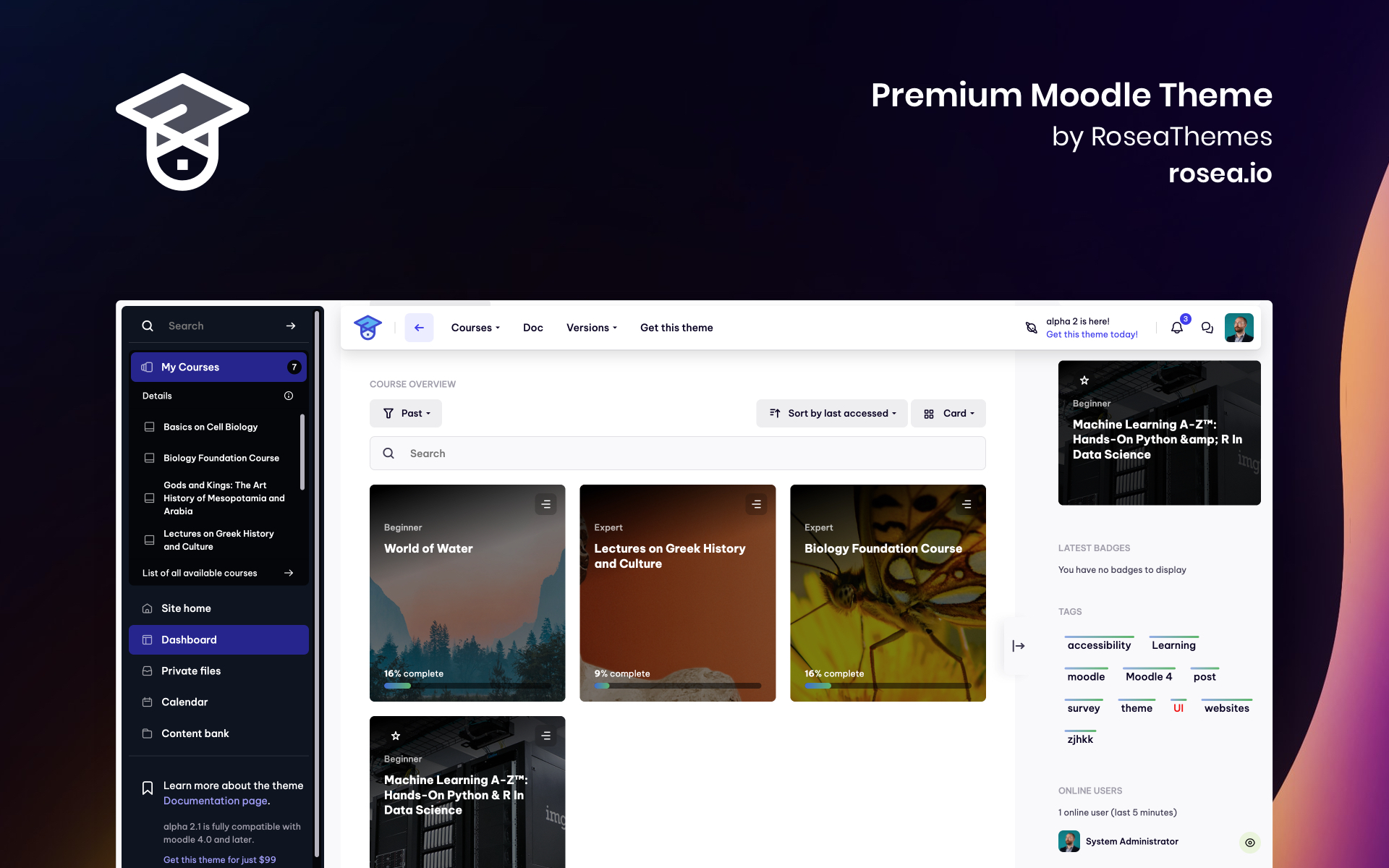The width and height of the screenshot is (1389, 868).
Task: Toggle online visibility eye for System Administrator
Action: click(1249, 842)
